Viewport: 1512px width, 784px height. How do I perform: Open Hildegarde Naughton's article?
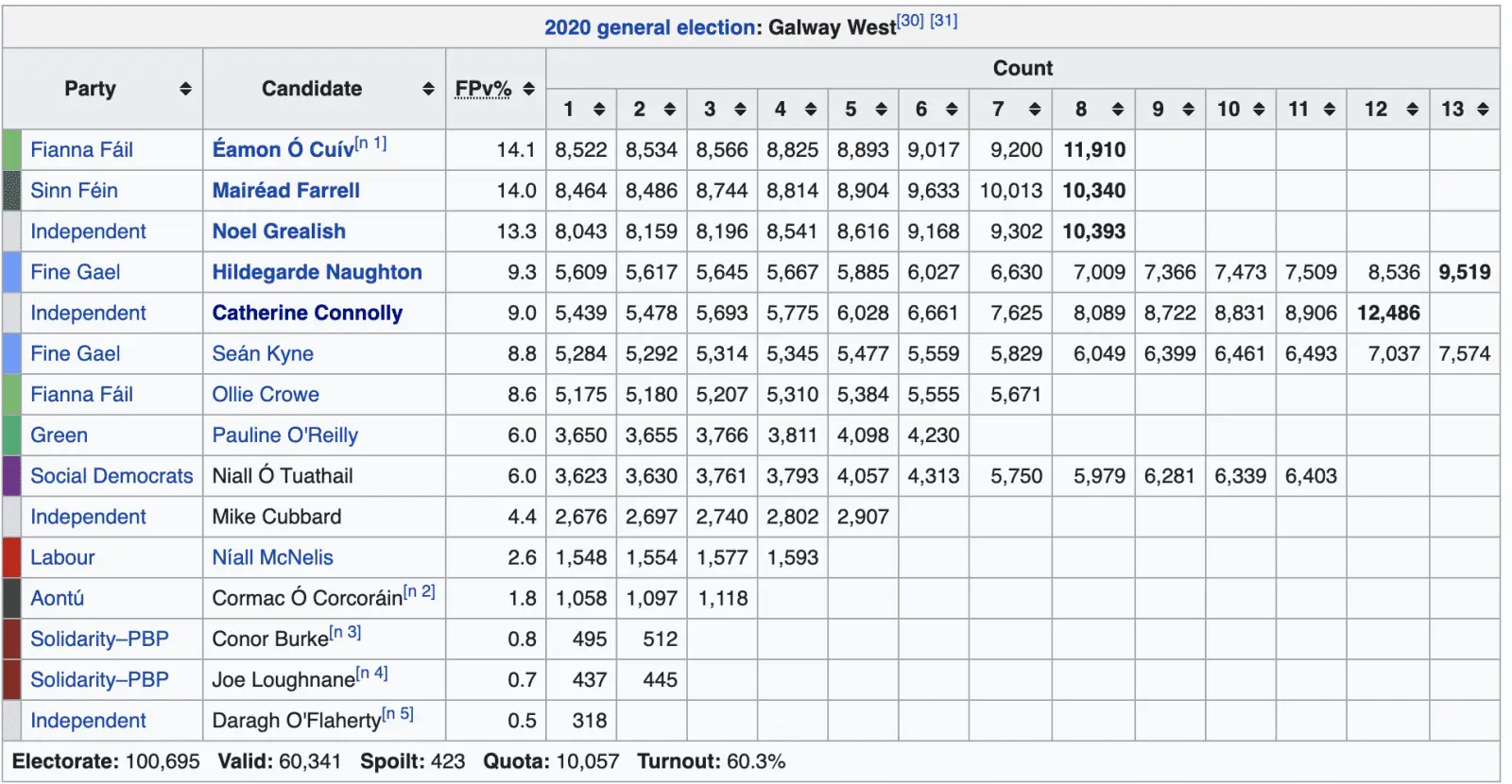point(317,272)
